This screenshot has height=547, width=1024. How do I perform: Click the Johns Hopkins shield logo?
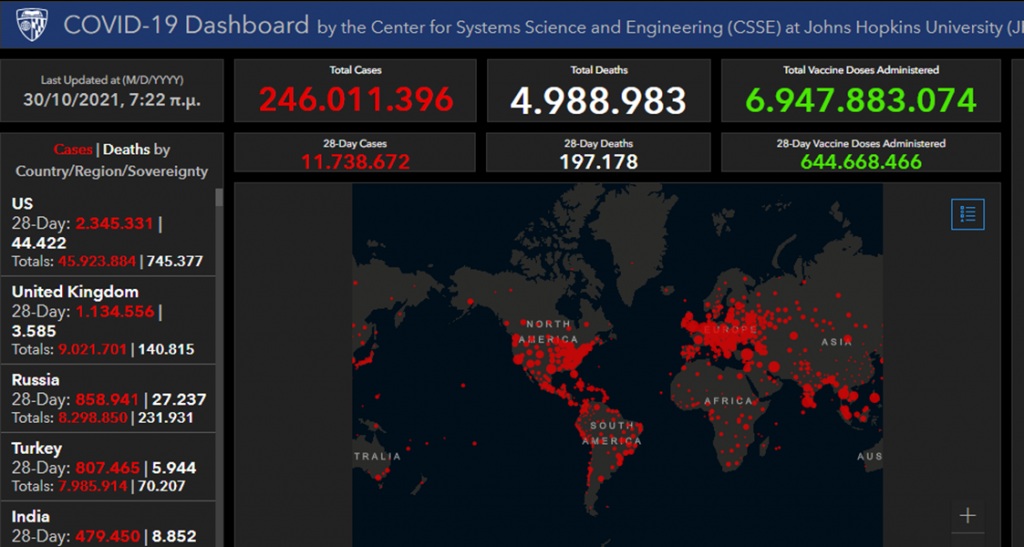click(x=32, y=24)
